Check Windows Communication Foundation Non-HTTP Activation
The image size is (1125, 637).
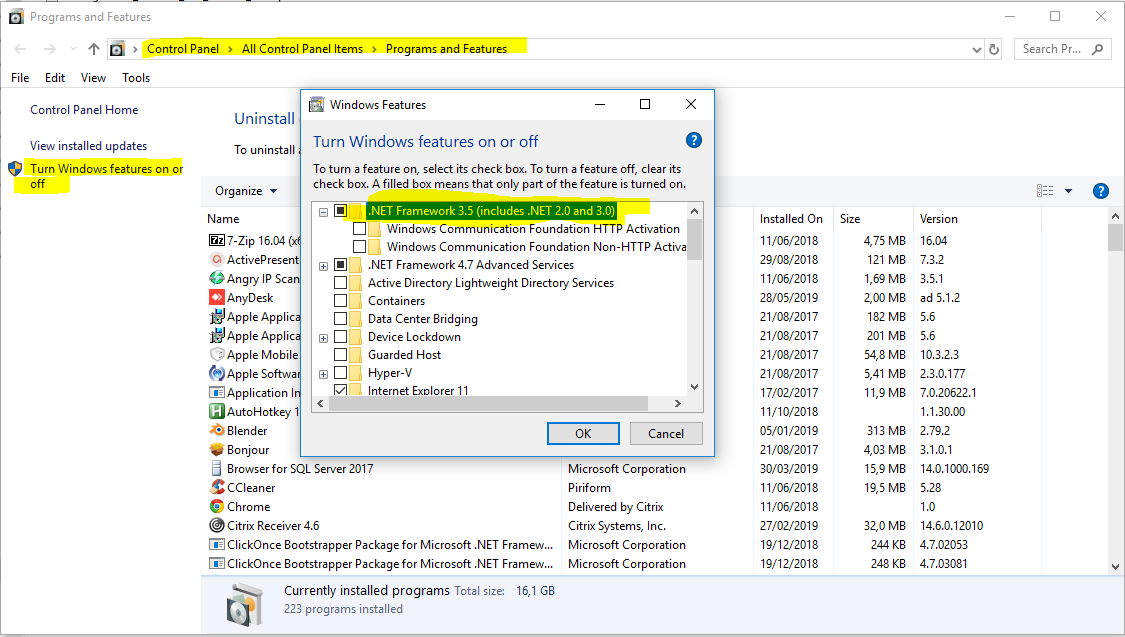[359, 247]
